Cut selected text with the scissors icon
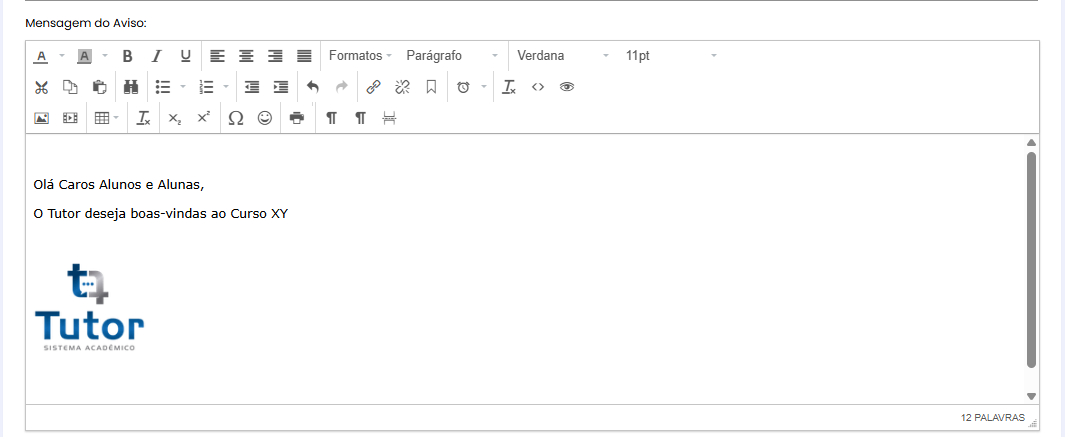This screenshot has height=437, width=1065. (x=41, y=87)
